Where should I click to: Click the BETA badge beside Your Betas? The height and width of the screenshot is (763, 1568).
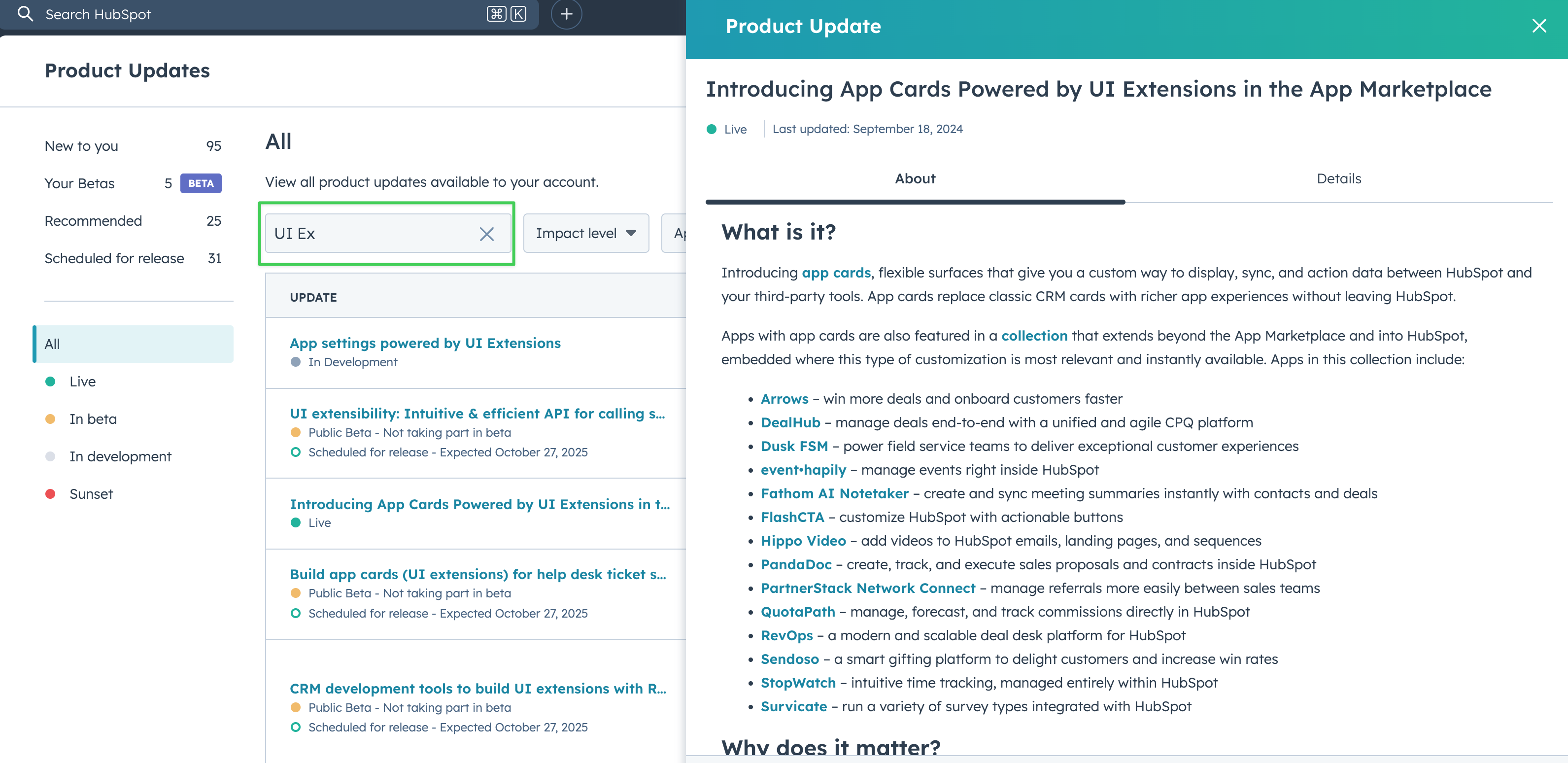[x=200, y=183]
